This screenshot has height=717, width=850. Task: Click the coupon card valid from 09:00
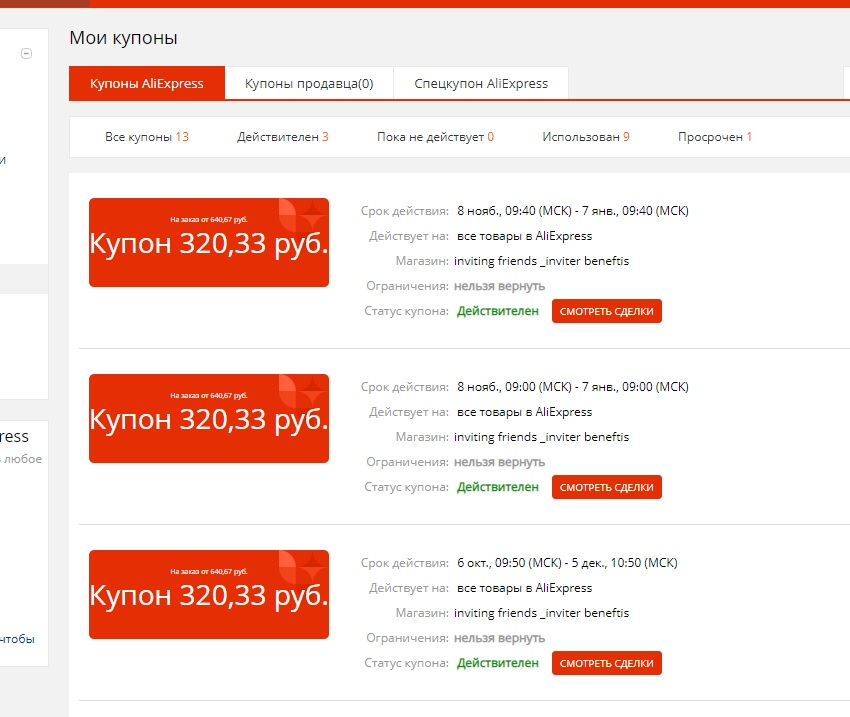(209, 418)
